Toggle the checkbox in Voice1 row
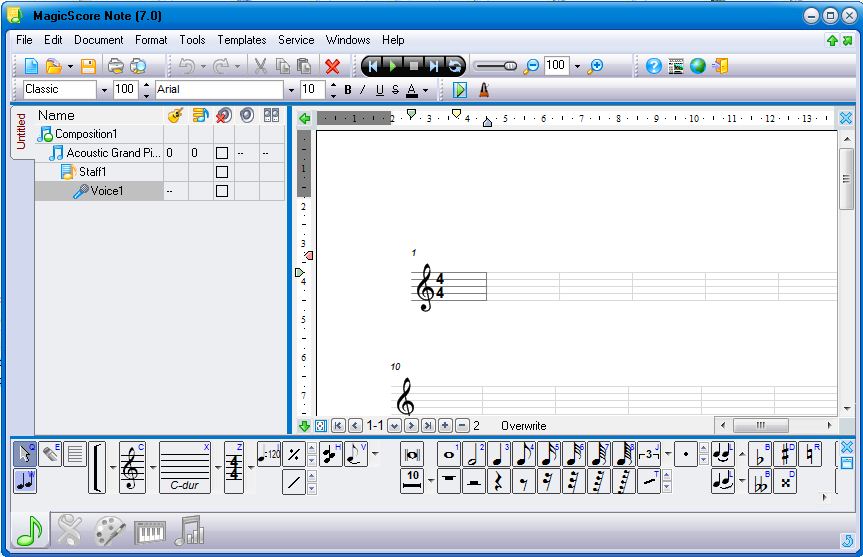The height and width of the screenshot is (557, 863). coord(222,191)
